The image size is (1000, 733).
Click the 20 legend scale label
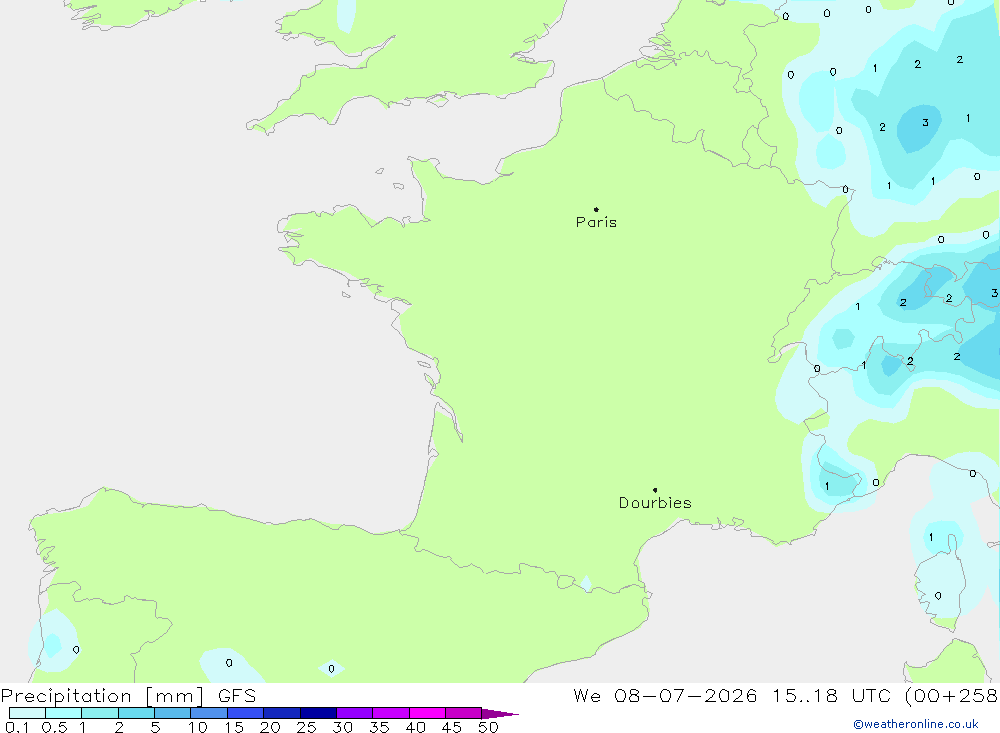(270, 727)
